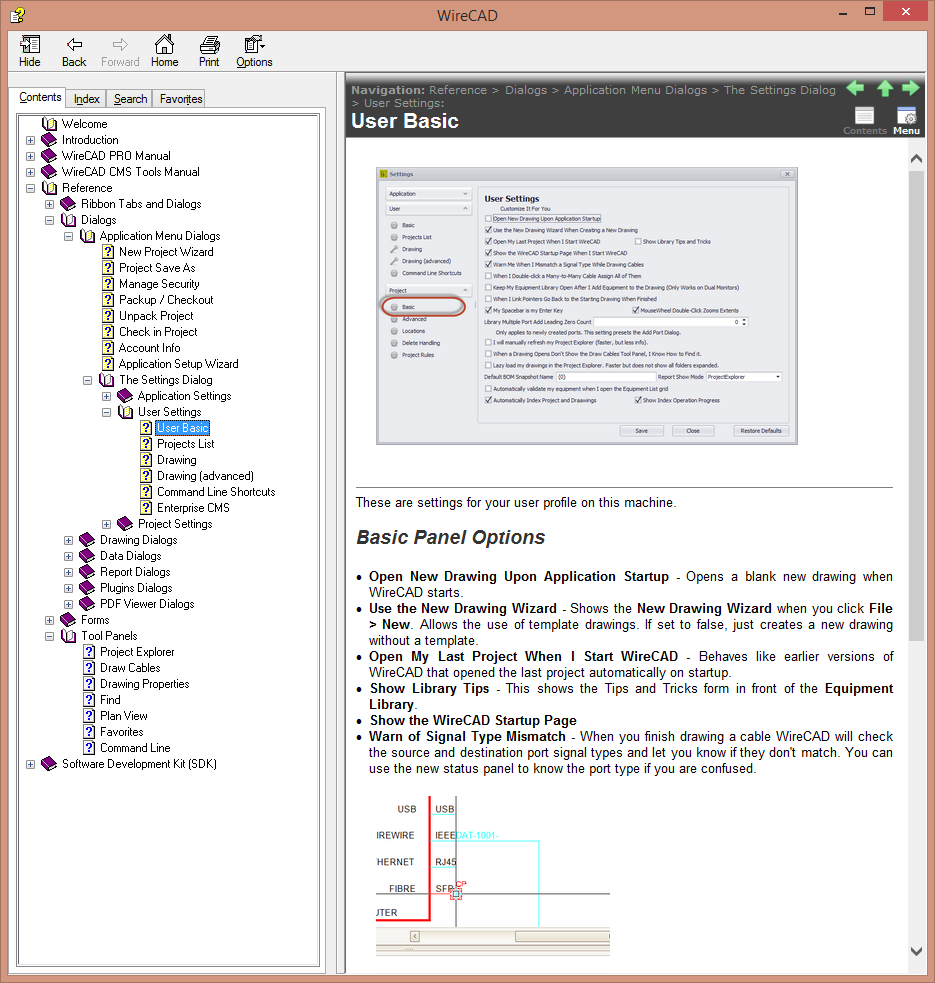The height and width of the screenshot is (983, 935).
Task: Click the cable drawing screenshot image
Action: tap(493, 876)
